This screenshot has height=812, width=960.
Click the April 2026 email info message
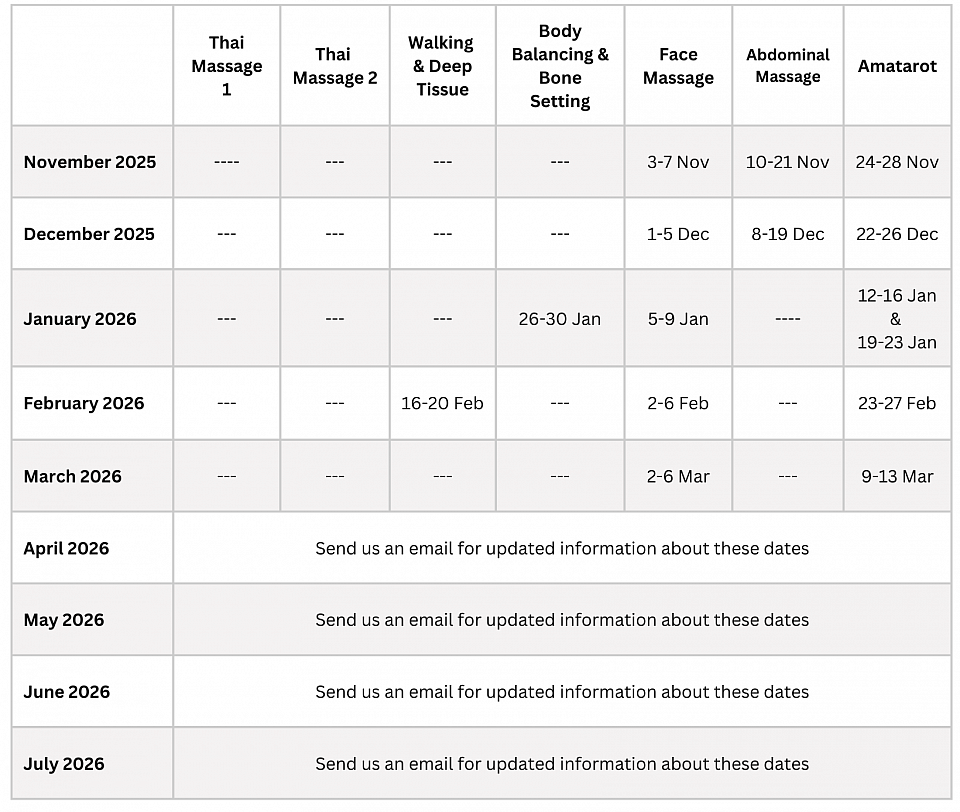pos(562,548)
